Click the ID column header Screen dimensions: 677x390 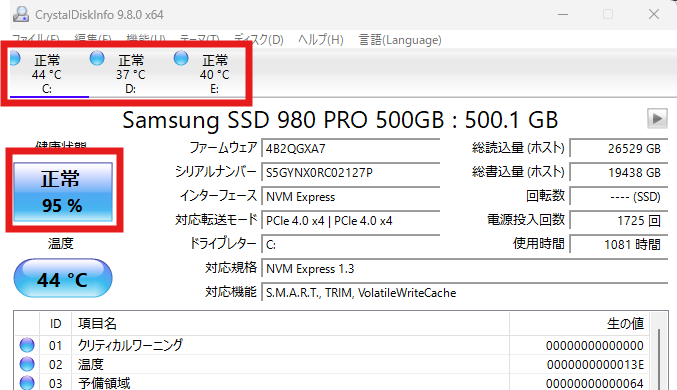pyautogui.click(x=55, y=323)
